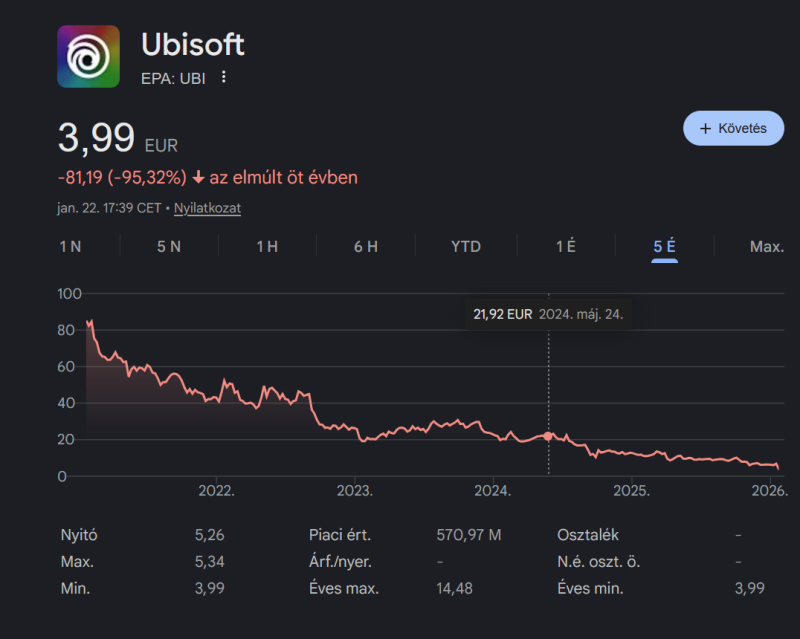This screenshot has height=639, width=800.
Task: Click the 60 y-axis label
Action: click(x=66, y=366)
